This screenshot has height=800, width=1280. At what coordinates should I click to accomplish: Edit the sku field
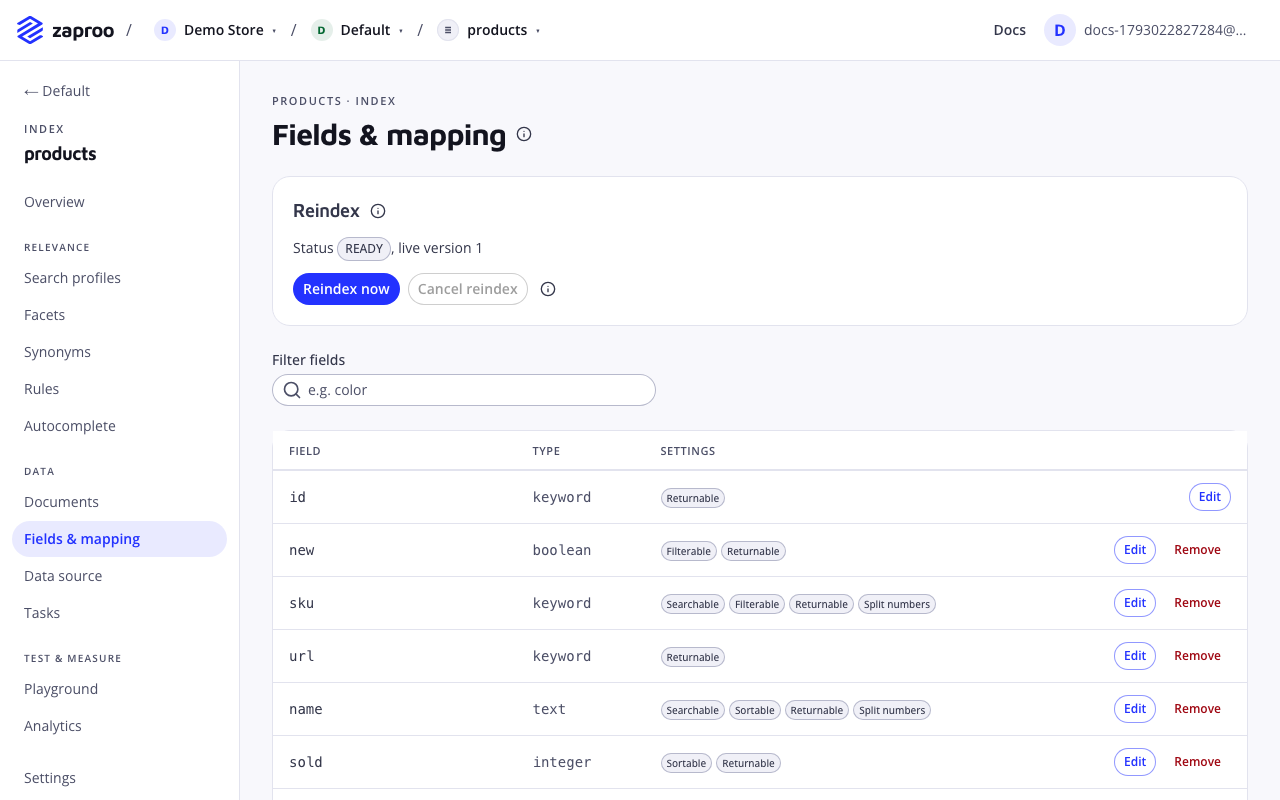(1135, 603)
